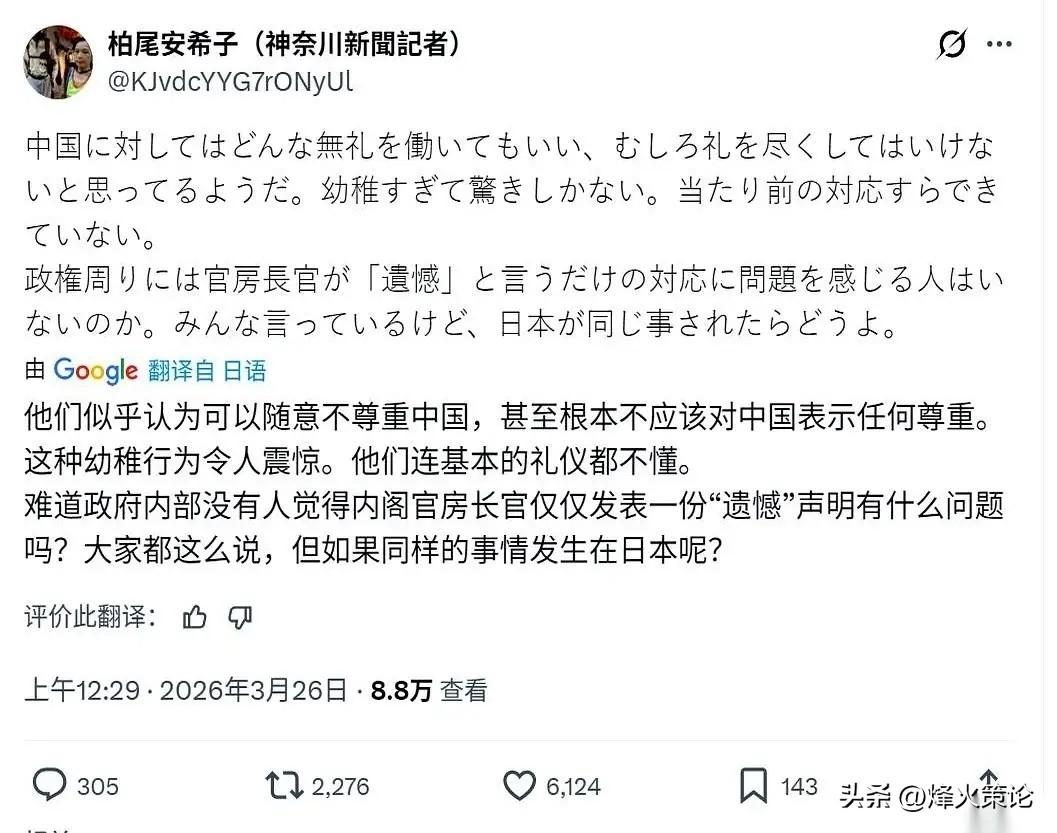Rate the translation with thumbs down
Viewport: 1057px width, 833px height.
(x=238, y=618)
